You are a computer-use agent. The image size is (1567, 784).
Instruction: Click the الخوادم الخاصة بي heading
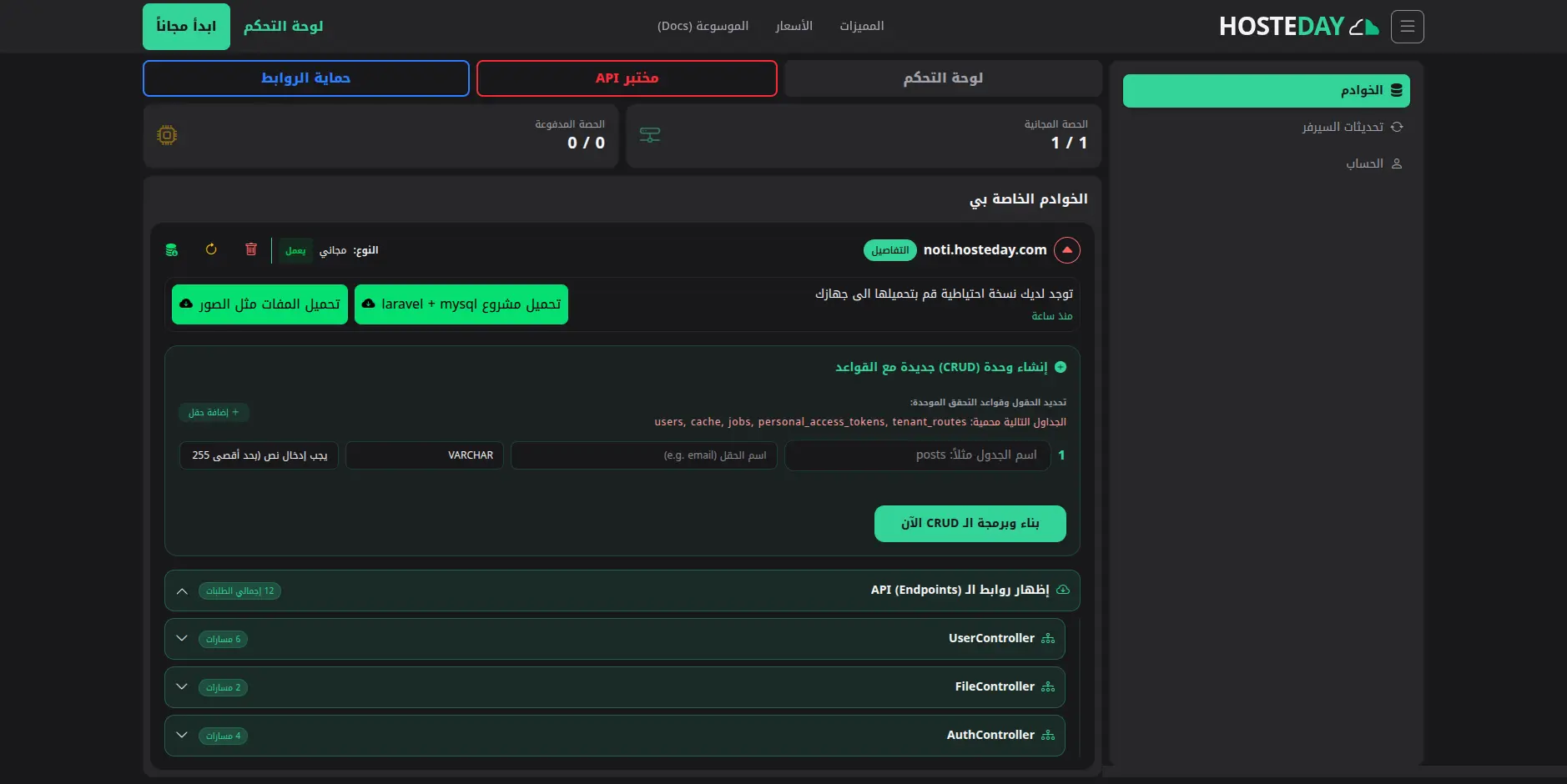(x=1029, y=199)
